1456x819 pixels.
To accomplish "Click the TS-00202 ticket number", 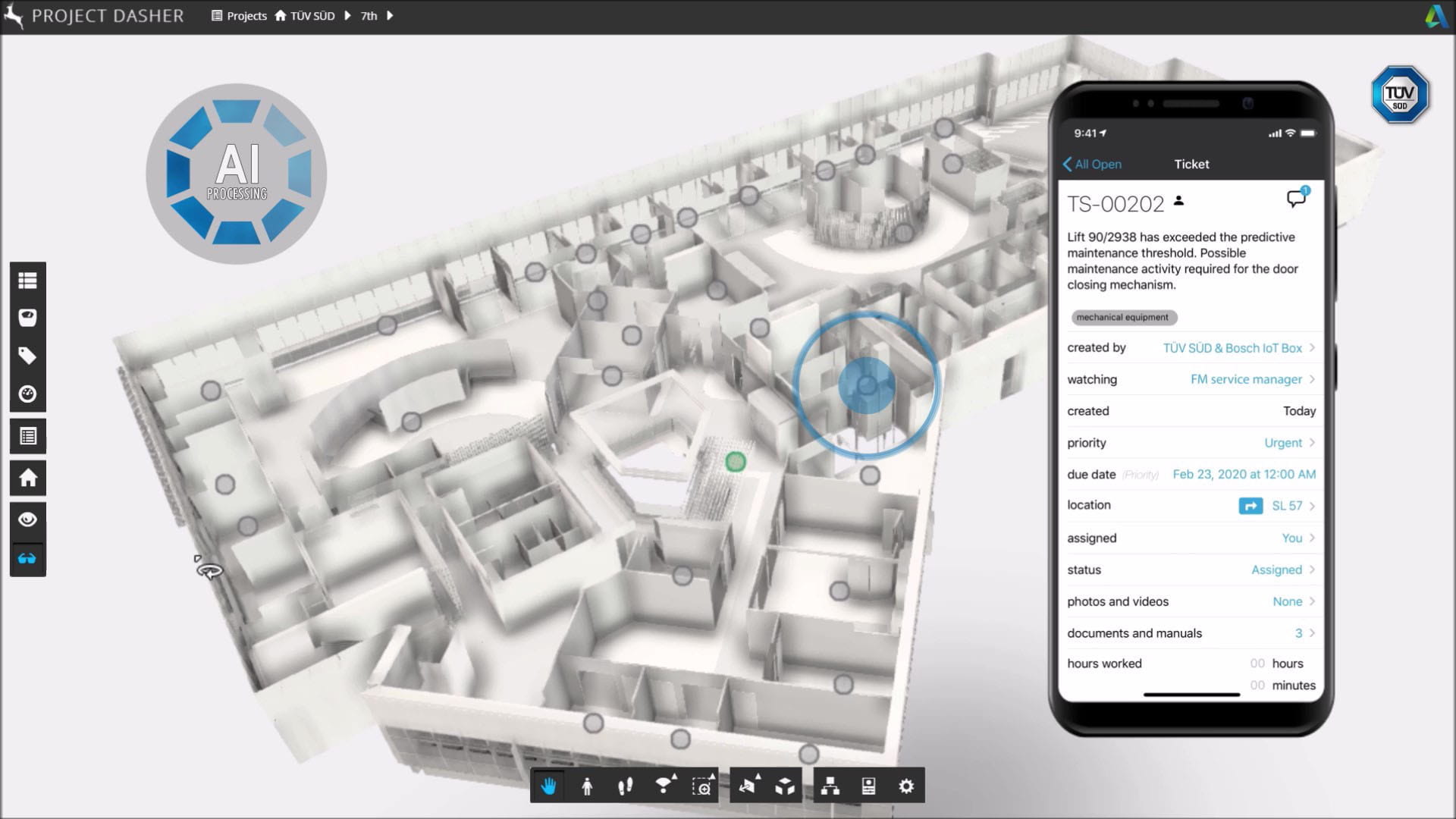I will click(1116, 204).
